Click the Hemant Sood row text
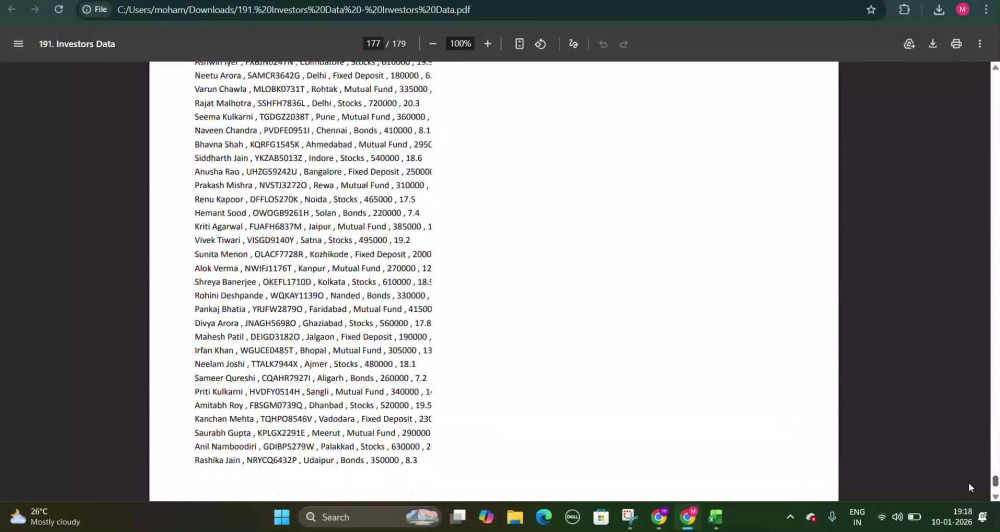 pos(307,213)
